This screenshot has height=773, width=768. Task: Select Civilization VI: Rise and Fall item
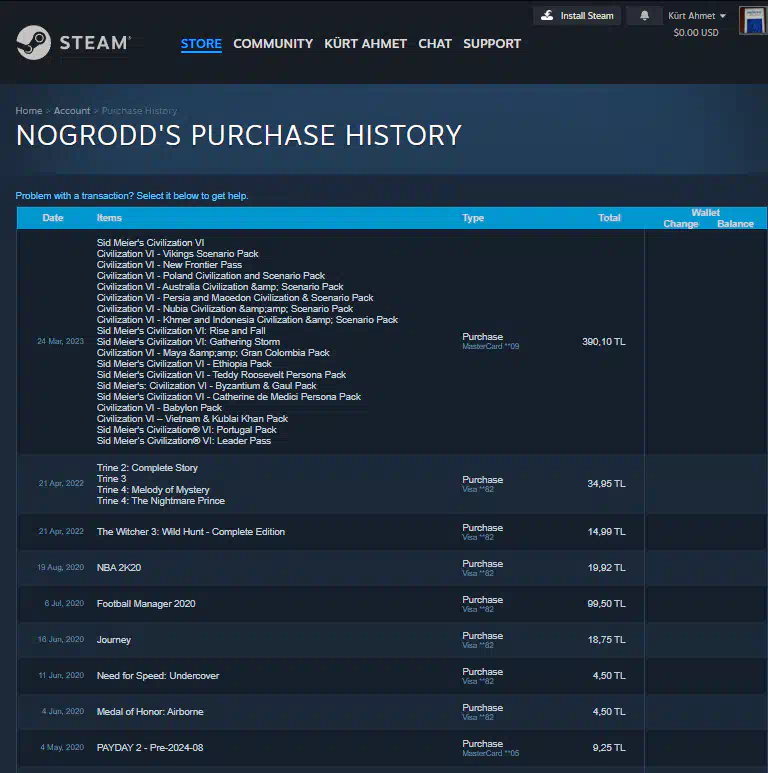click(181, 331)
